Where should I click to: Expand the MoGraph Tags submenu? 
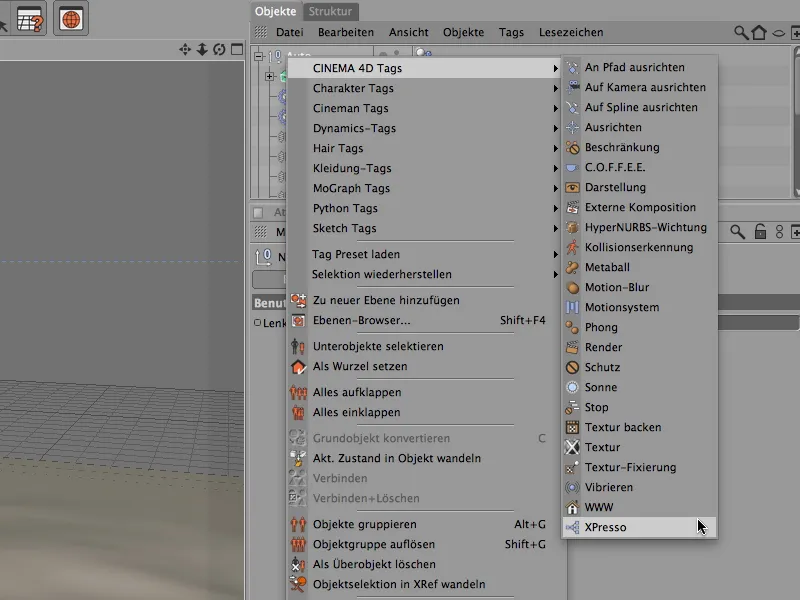pyautogui.click(x=424, y=188)
